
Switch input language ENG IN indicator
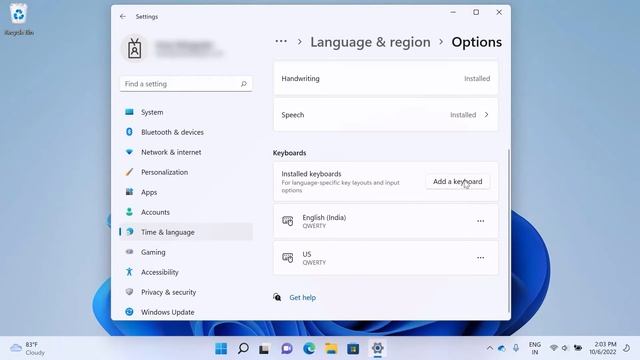pos(535,348)
